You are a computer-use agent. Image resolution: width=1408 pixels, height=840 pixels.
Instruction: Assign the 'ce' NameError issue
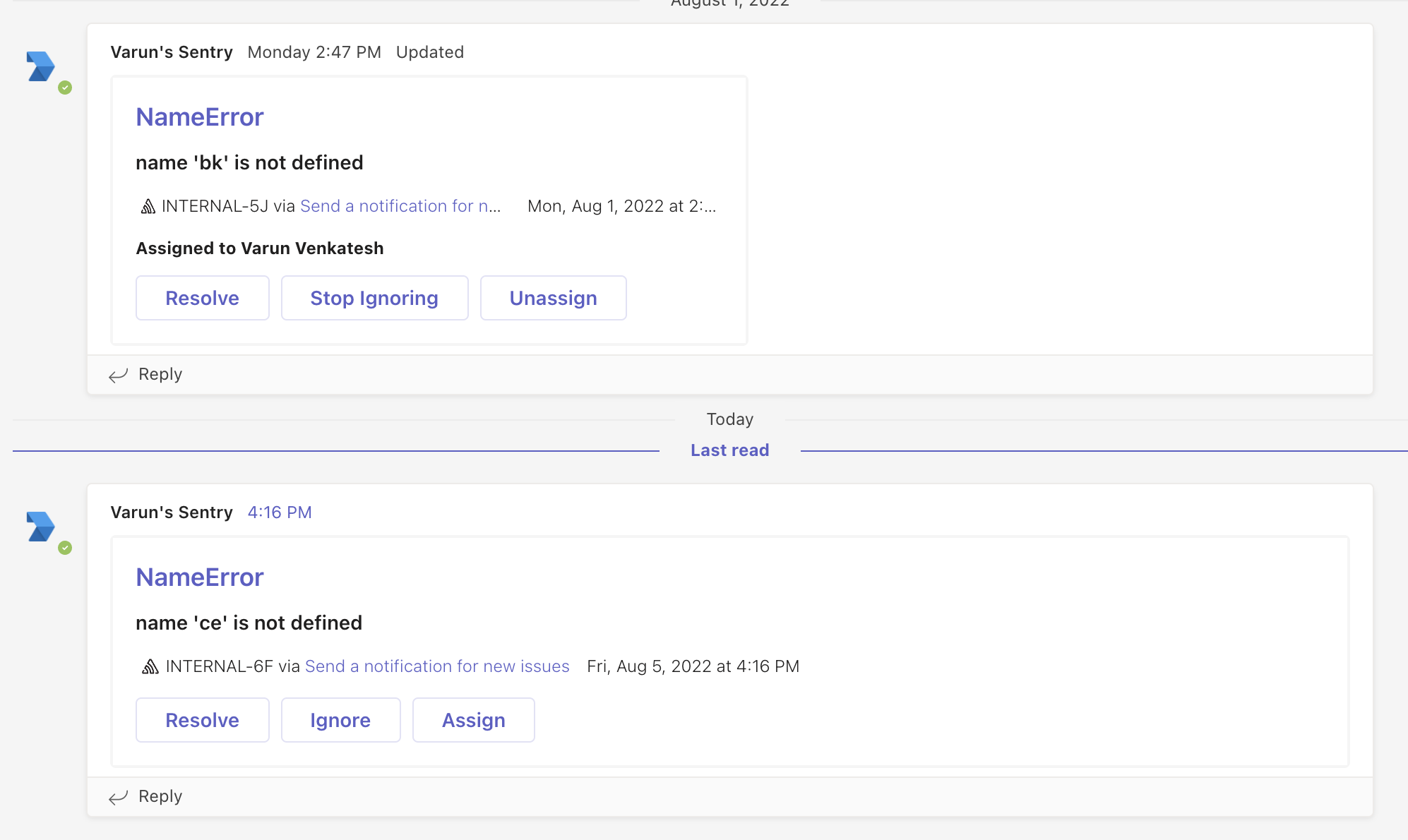[x=473, y=720]
